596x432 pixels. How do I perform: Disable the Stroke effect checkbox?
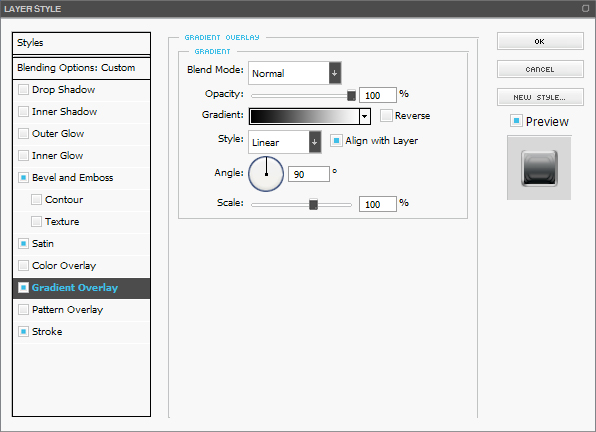pos(23,332)
